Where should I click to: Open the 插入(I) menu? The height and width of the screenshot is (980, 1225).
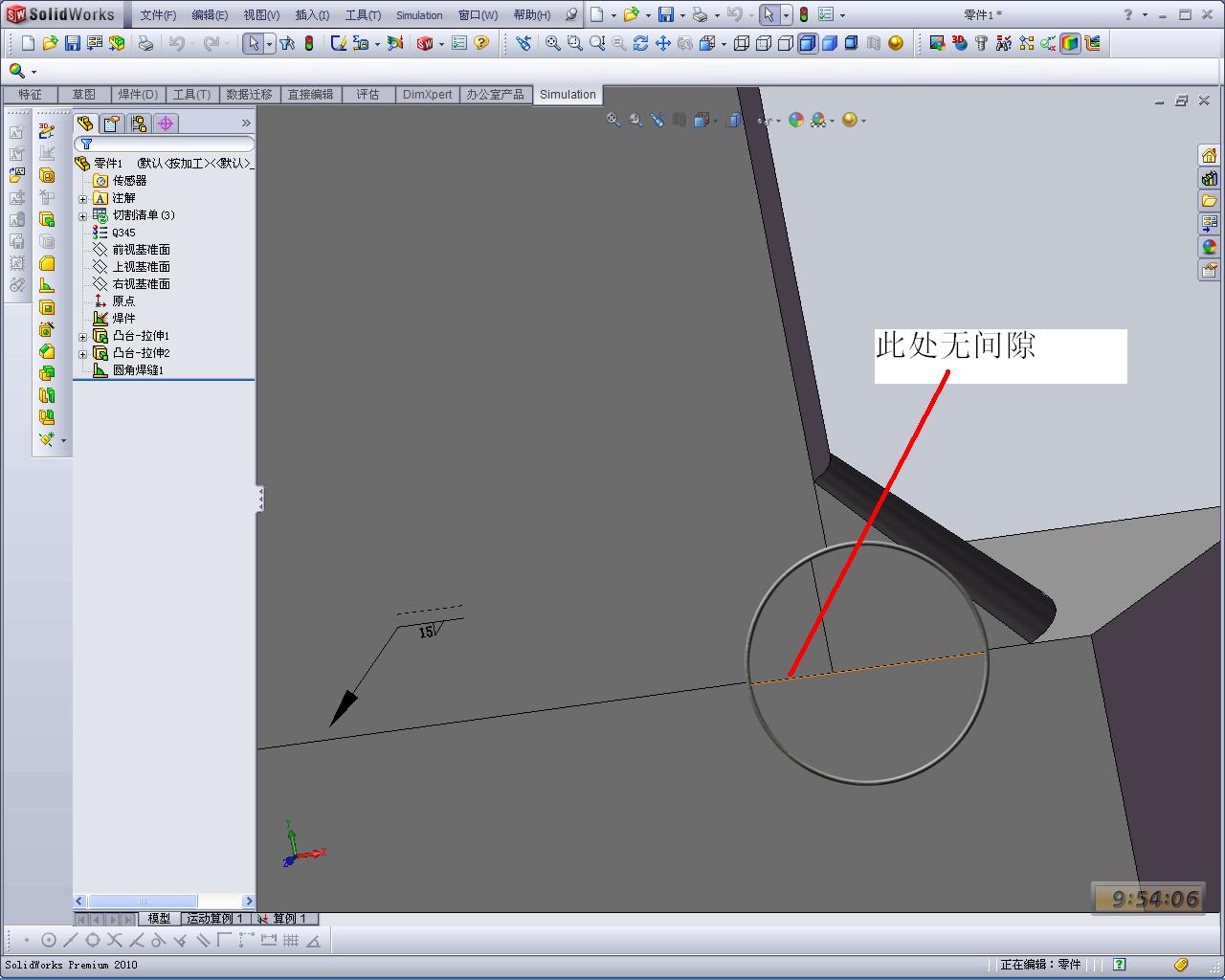click(312, 15)
